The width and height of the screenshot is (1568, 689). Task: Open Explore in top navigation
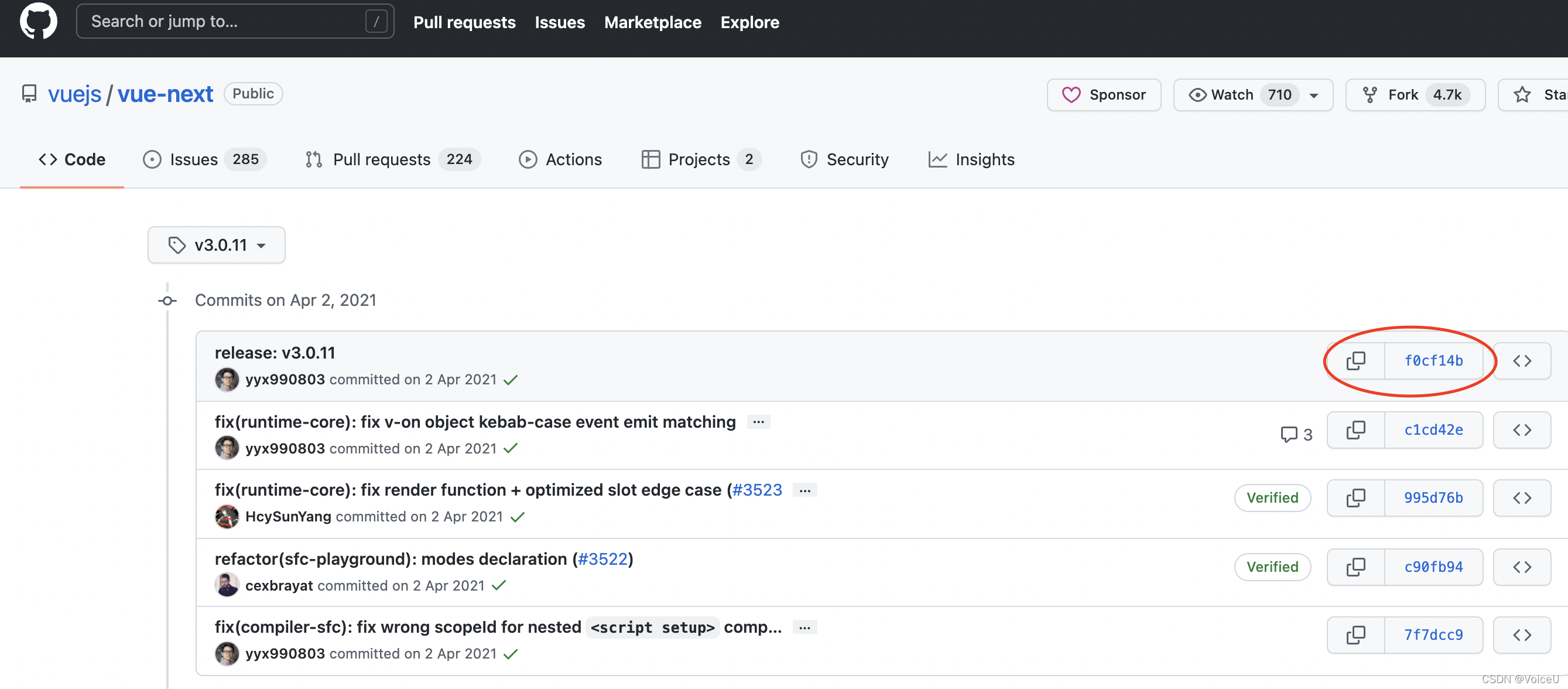(x=750, y=22)
